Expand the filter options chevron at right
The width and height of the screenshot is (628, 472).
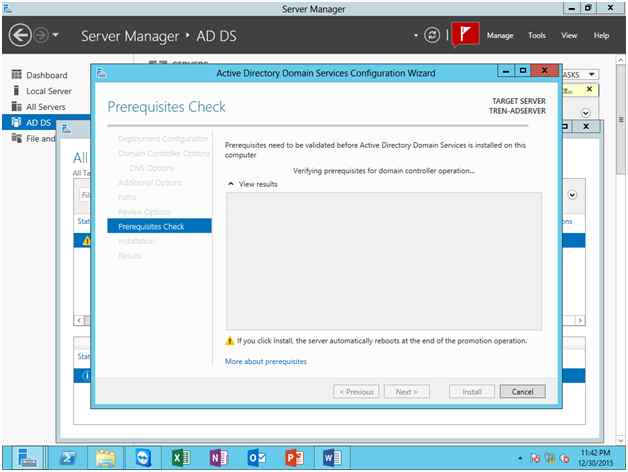tap(572, 195)
